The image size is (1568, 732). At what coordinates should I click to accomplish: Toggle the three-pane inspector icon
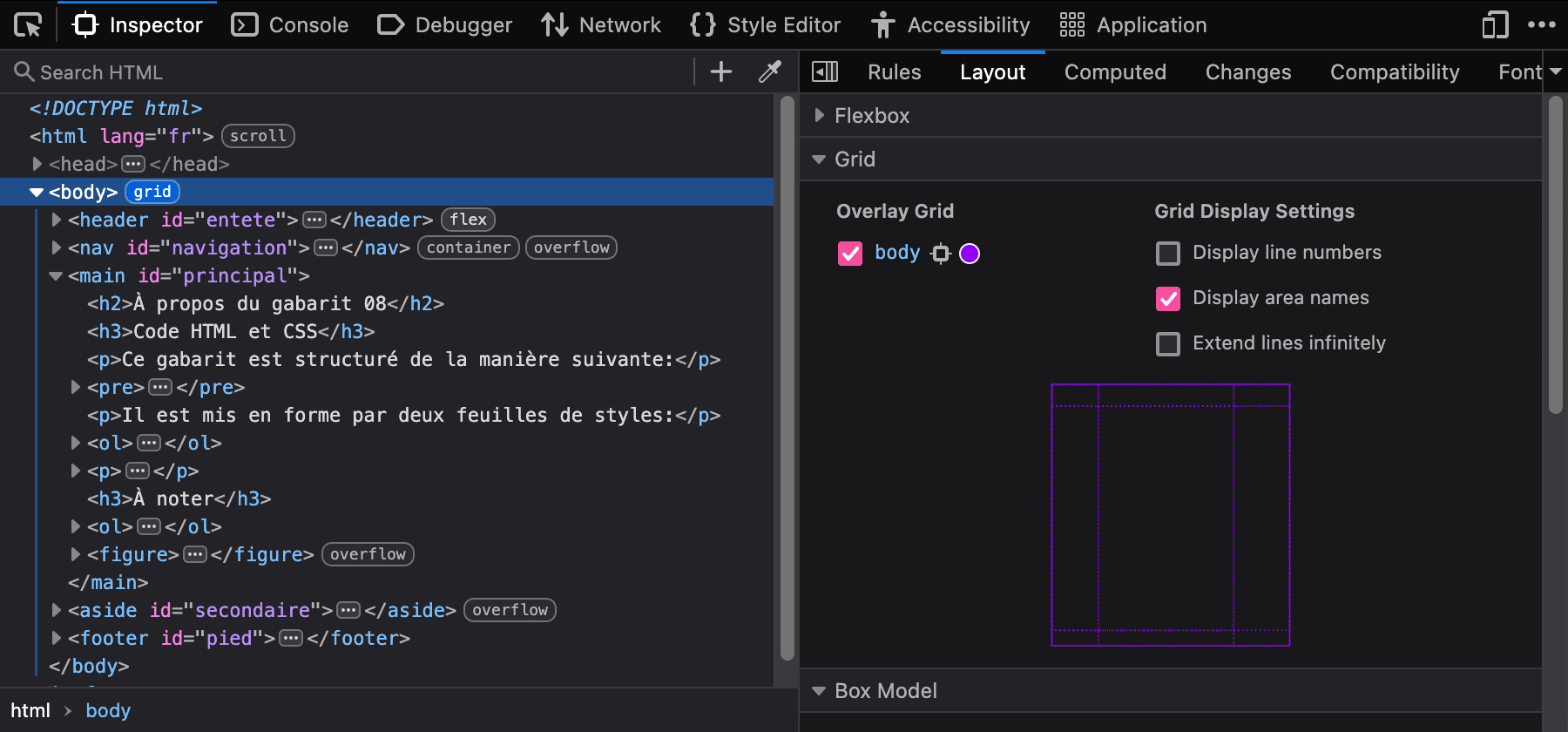click(x=825, y=71)
